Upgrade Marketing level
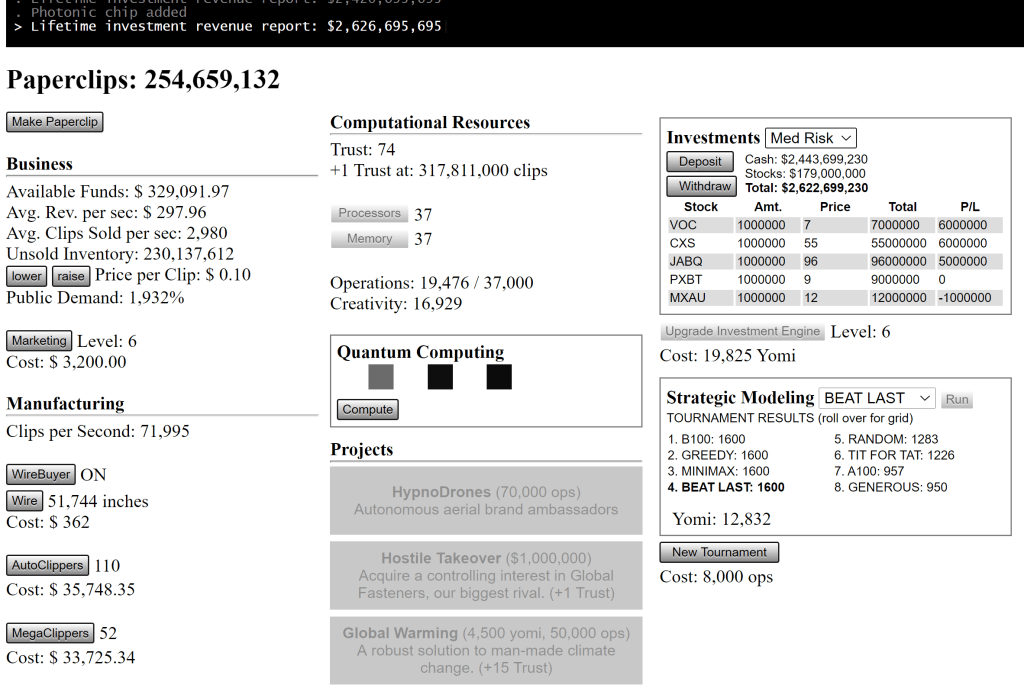 pos(39,341)
